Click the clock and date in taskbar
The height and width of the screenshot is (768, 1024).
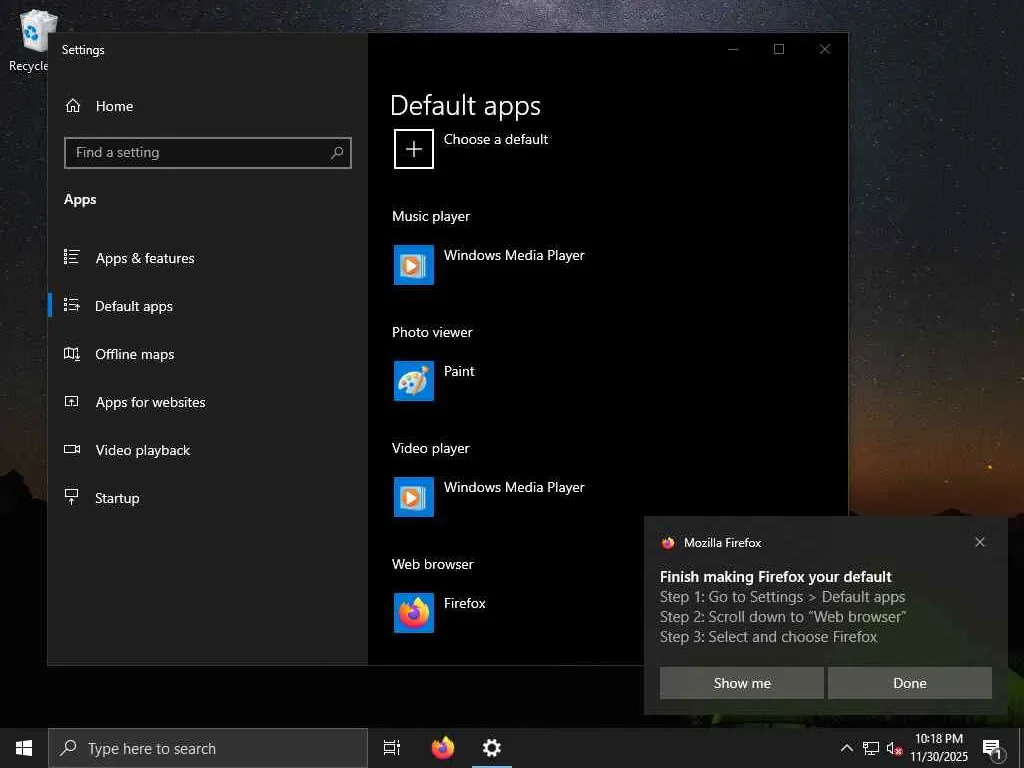tap(938, 748)
